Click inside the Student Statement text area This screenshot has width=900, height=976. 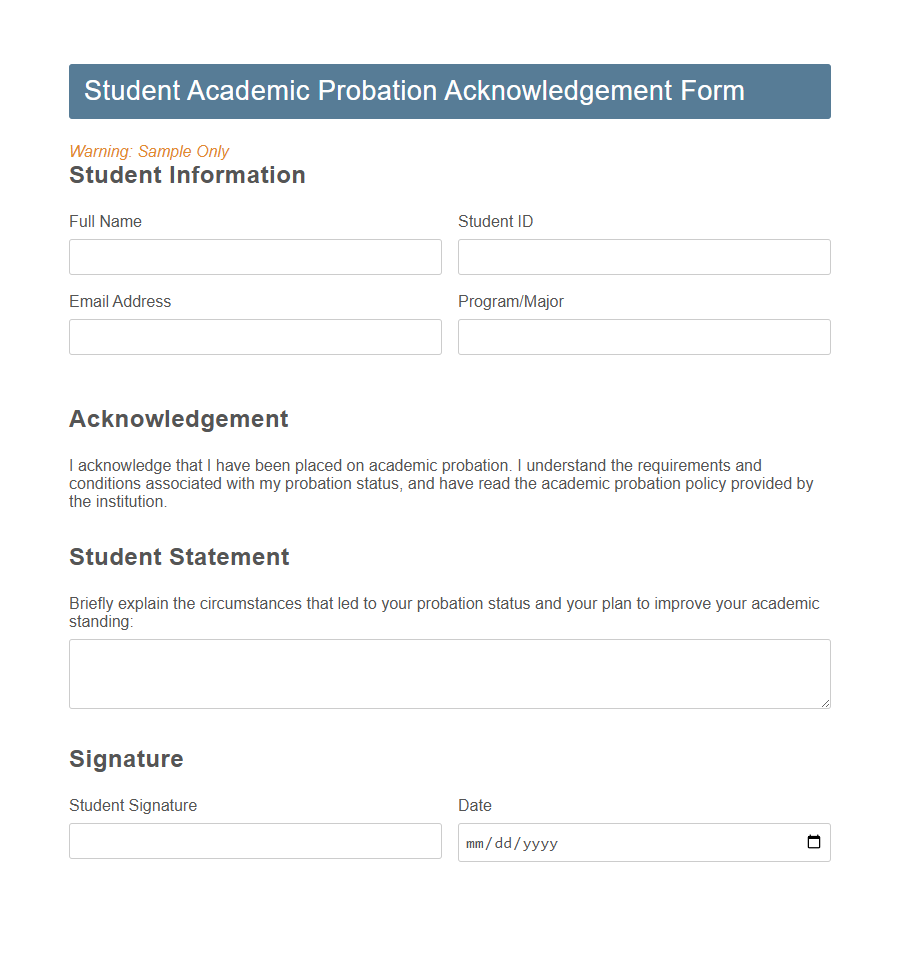[449, 673]
